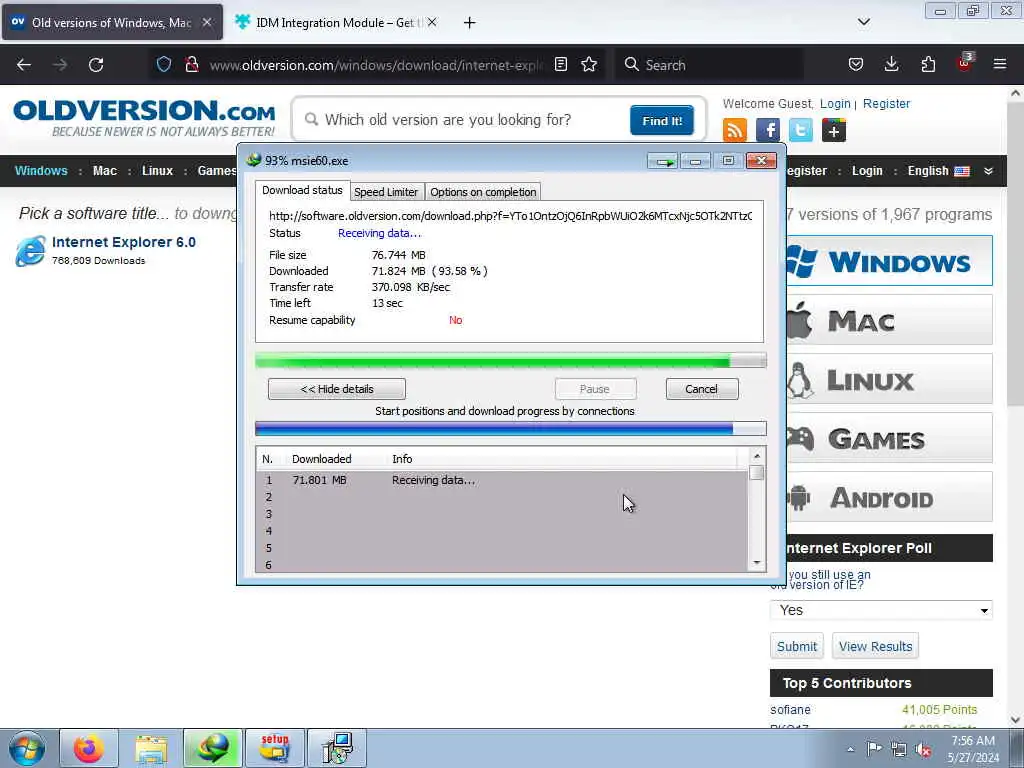This screenshot has height=768, width=1024.
Task: Open the Windows nav menu item
Action: point(41,171)
